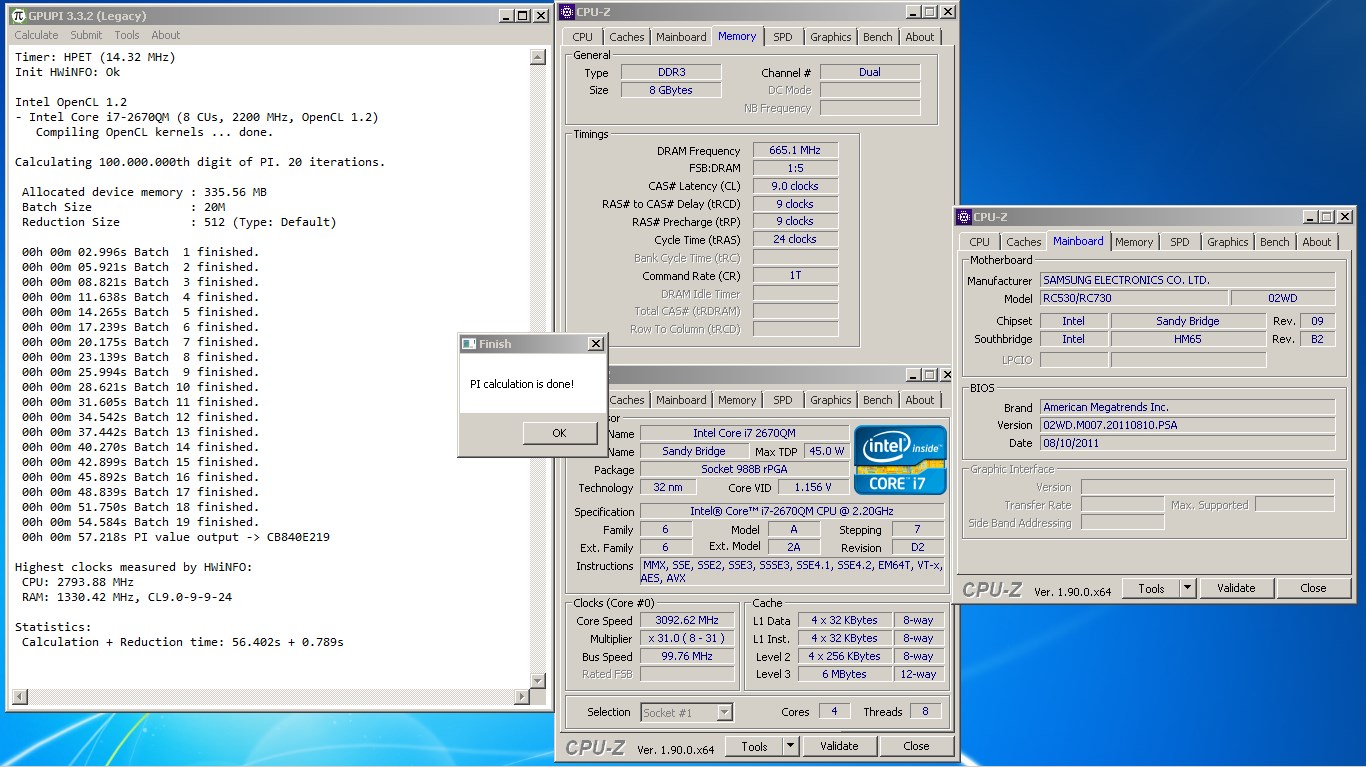Select Memory tab in Mainboard window
The height and width of the screenshot is (768, 1366).
(x=1134, y=242)
